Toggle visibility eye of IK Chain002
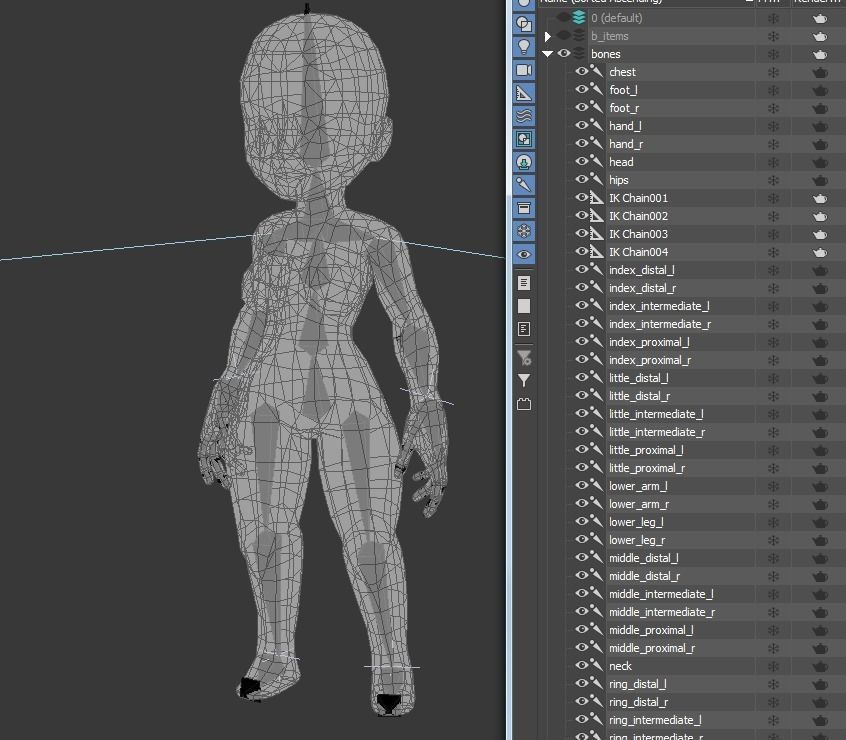846x740 pixels. point(581,215)
